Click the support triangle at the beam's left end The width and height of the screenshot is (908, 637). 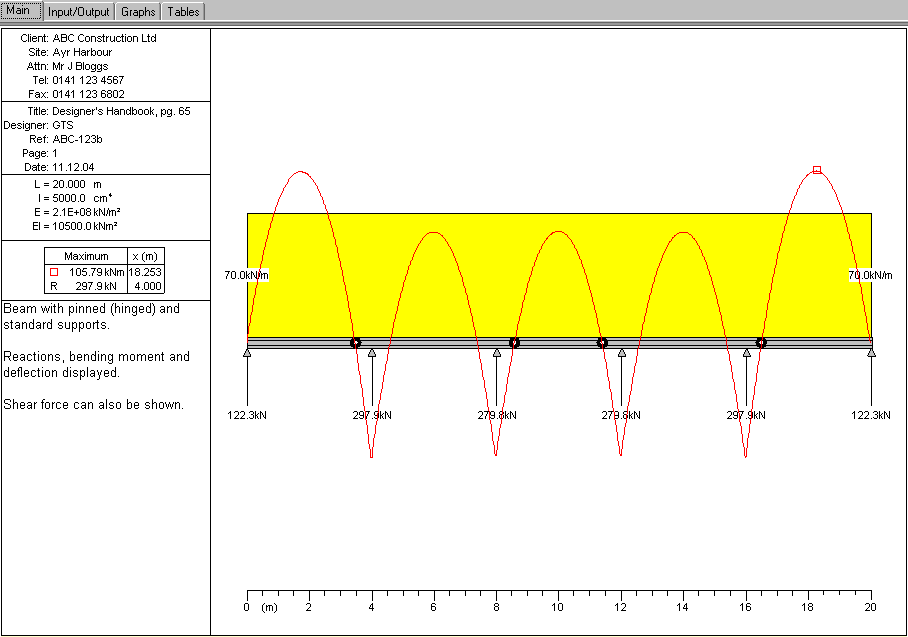coord(247,352)
